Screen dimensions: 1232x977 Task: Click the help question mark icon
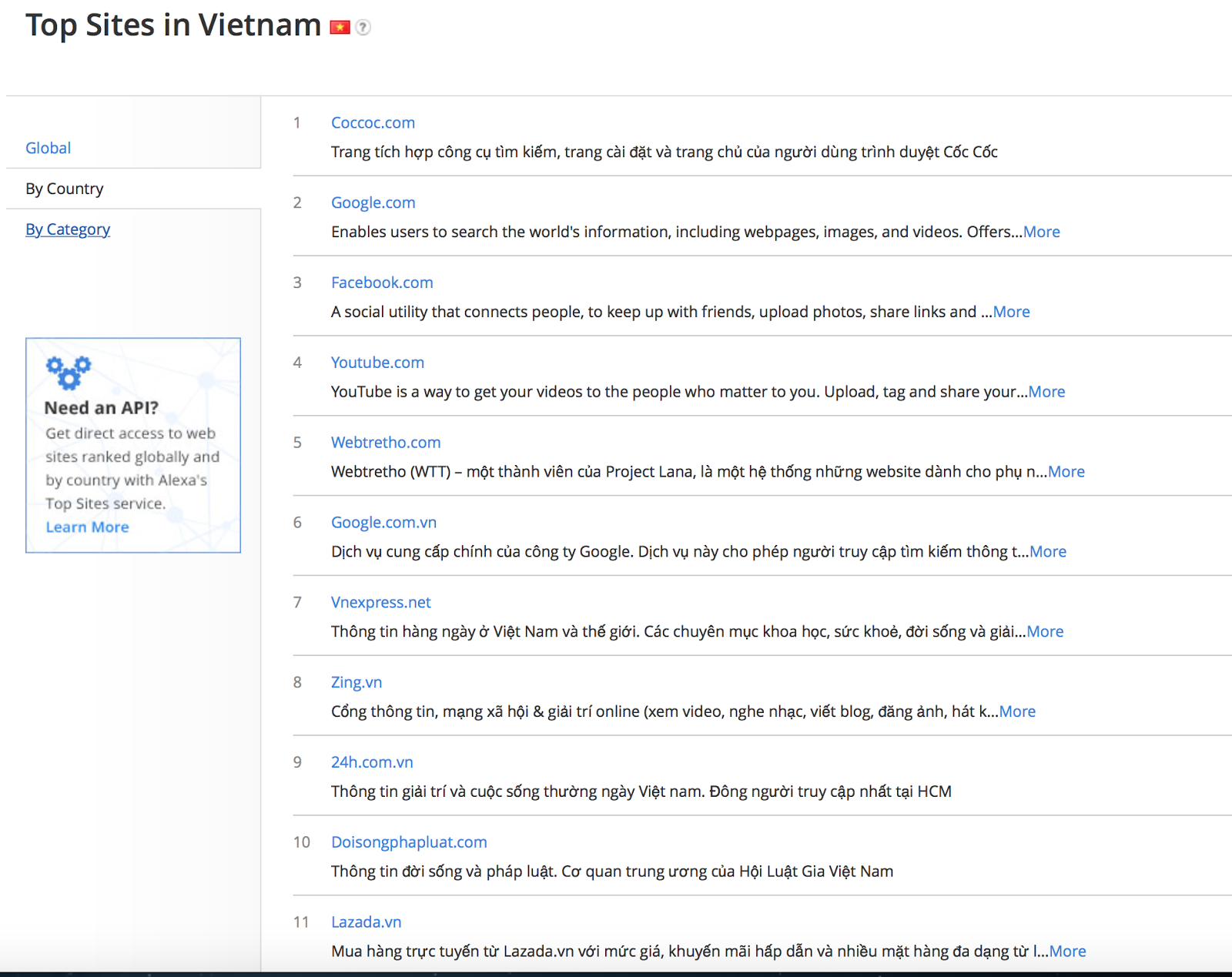click(x=363, y=28)
